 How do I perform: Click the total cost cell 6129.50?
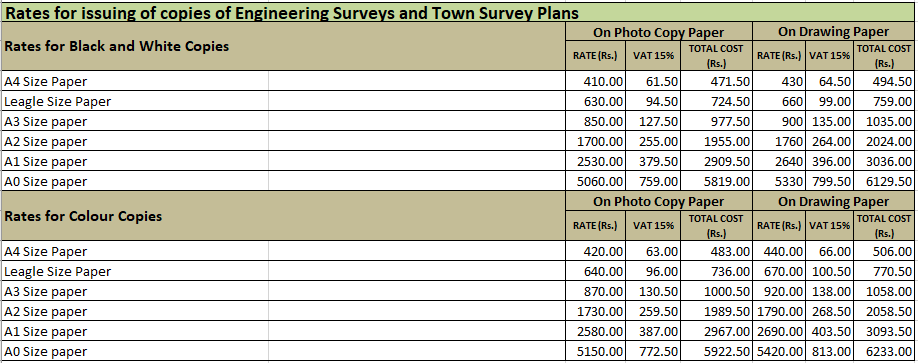tap(884, 181)
